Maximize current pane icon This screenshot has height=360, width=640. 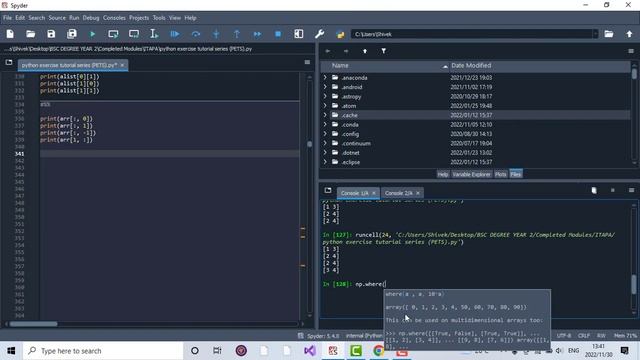click(299, 34)
